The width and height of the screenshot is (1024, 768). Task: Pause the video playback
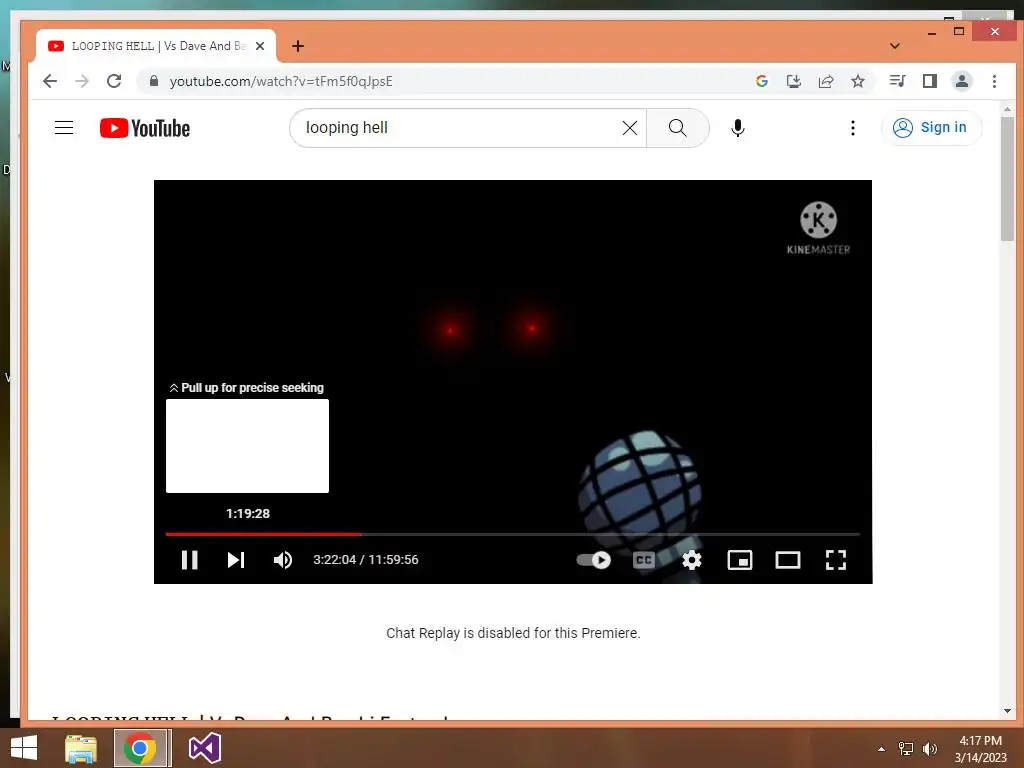pyautogui.click(x=189, y=560)
